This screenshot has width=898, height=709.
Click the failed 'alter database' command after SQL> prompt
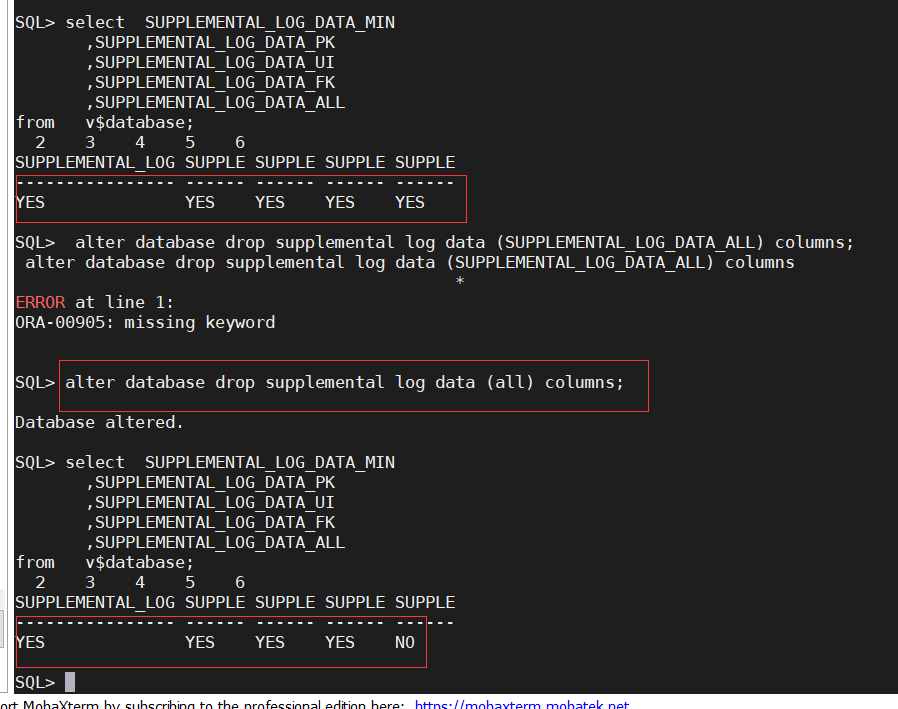coord(465,242)
